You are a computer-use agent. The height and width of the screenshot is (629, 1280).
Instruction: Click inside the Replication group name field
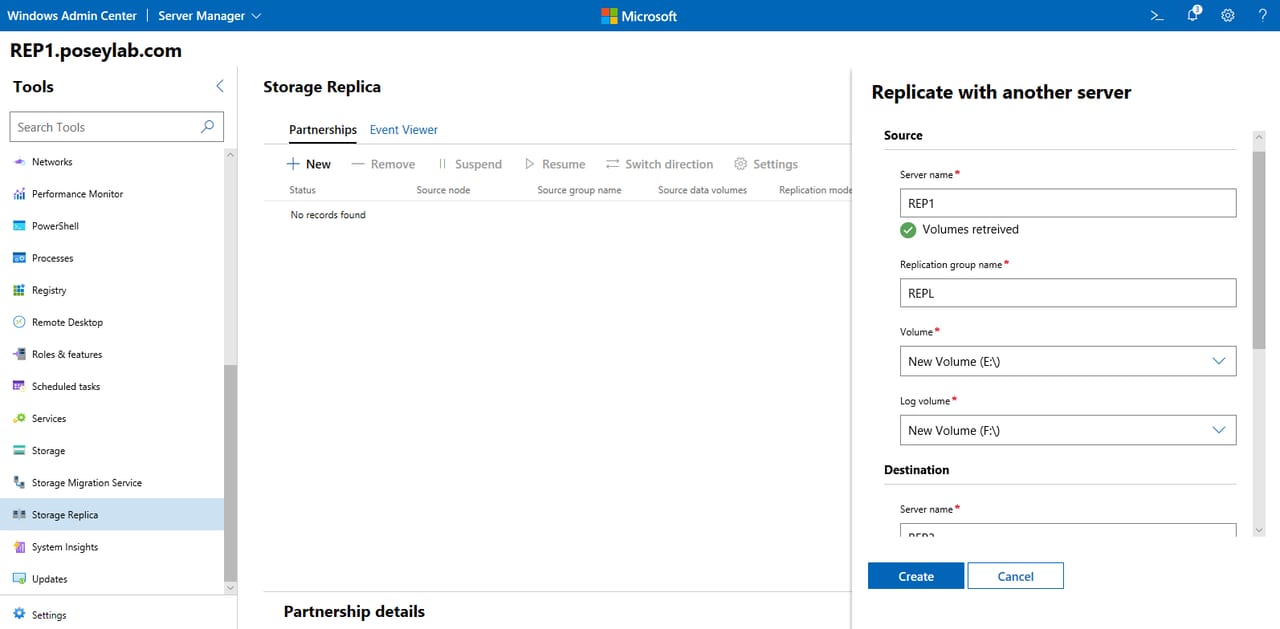[1067, 292]
